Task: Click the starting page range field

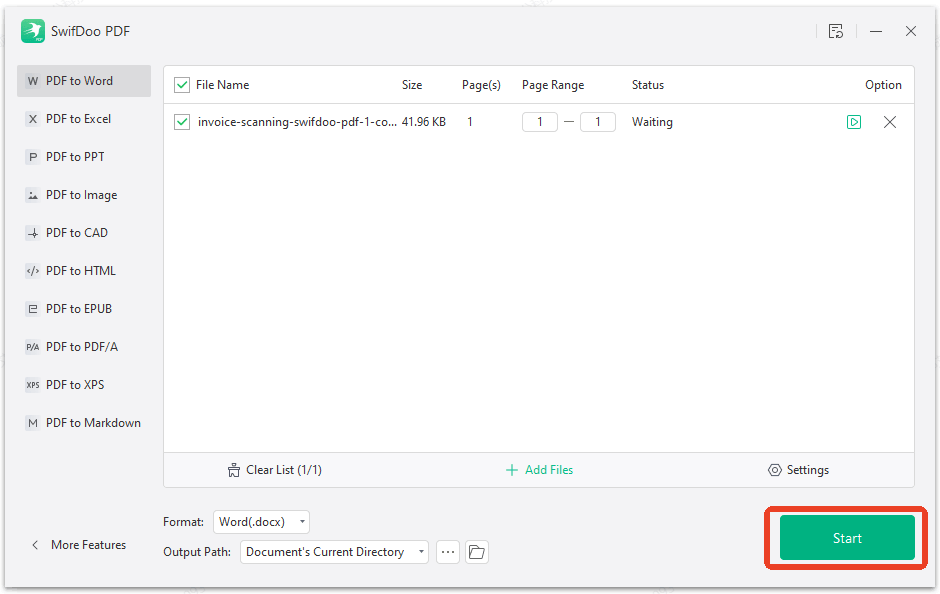Action: tap(539, 121)
